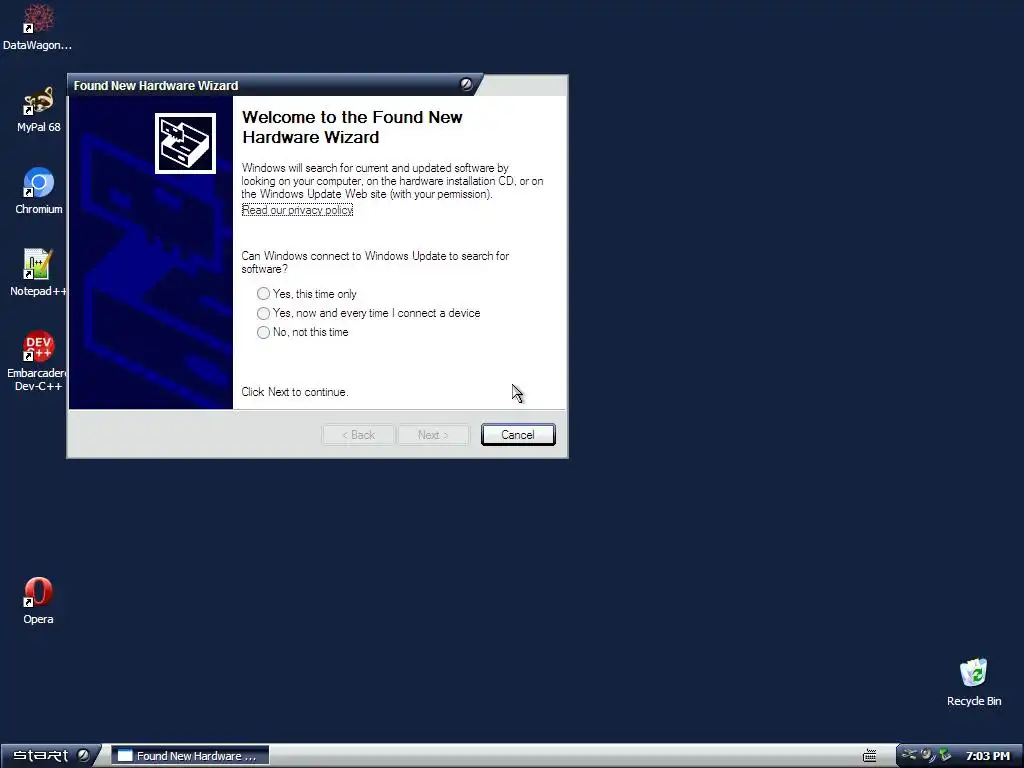Click the 'Found New Hardware Wizard' title bar text
1024x768 pixels.
click(x=155, y=86)
